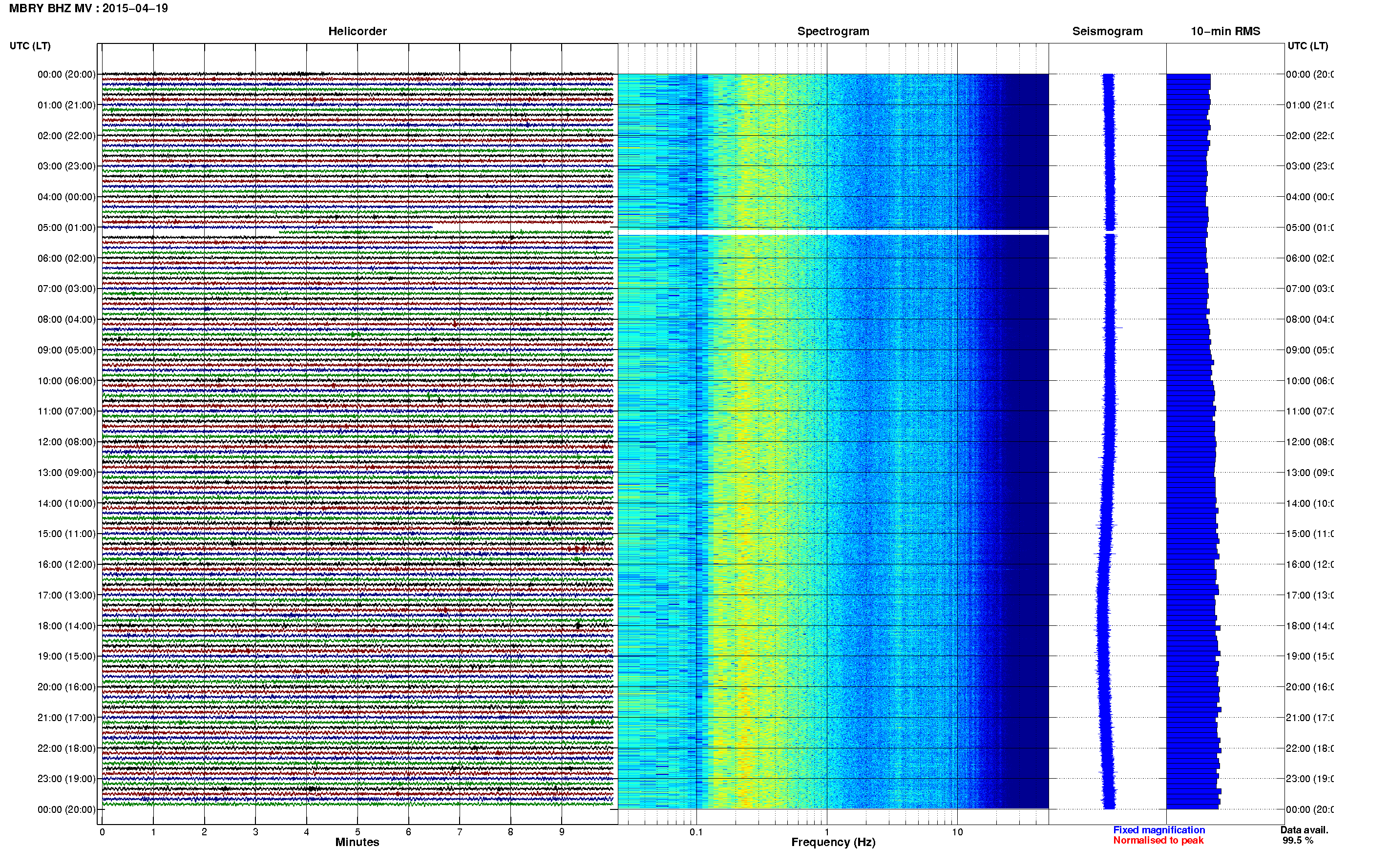Click minute tick label 7 under Helicorder
The image size is (1389, 868).
pos(460,832)
